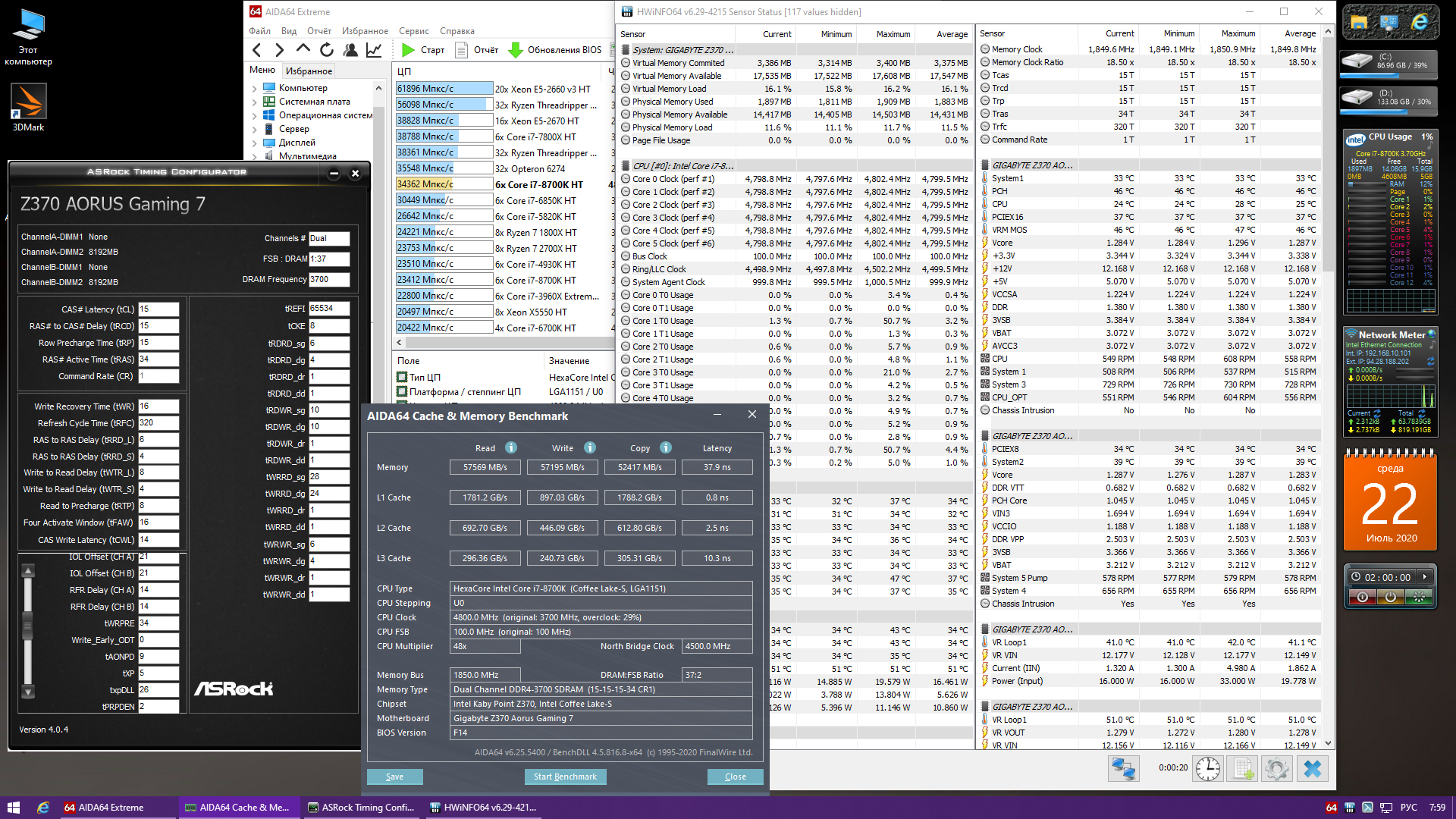Open the graph icon in AIDA64 toolbar
Screen dimensions: 1456x819
click(x=374, y=50)
